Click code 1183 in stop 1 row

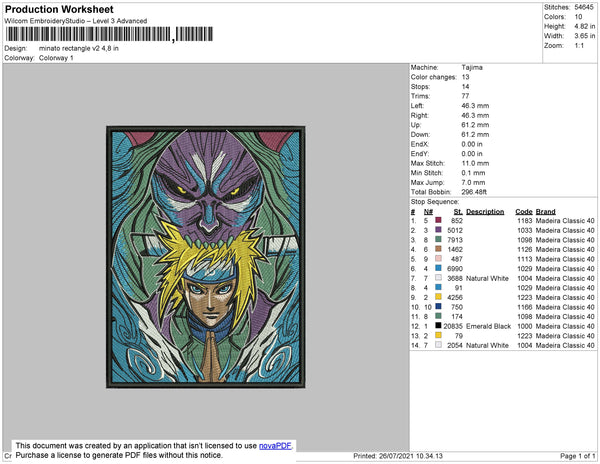click(525, 221)
